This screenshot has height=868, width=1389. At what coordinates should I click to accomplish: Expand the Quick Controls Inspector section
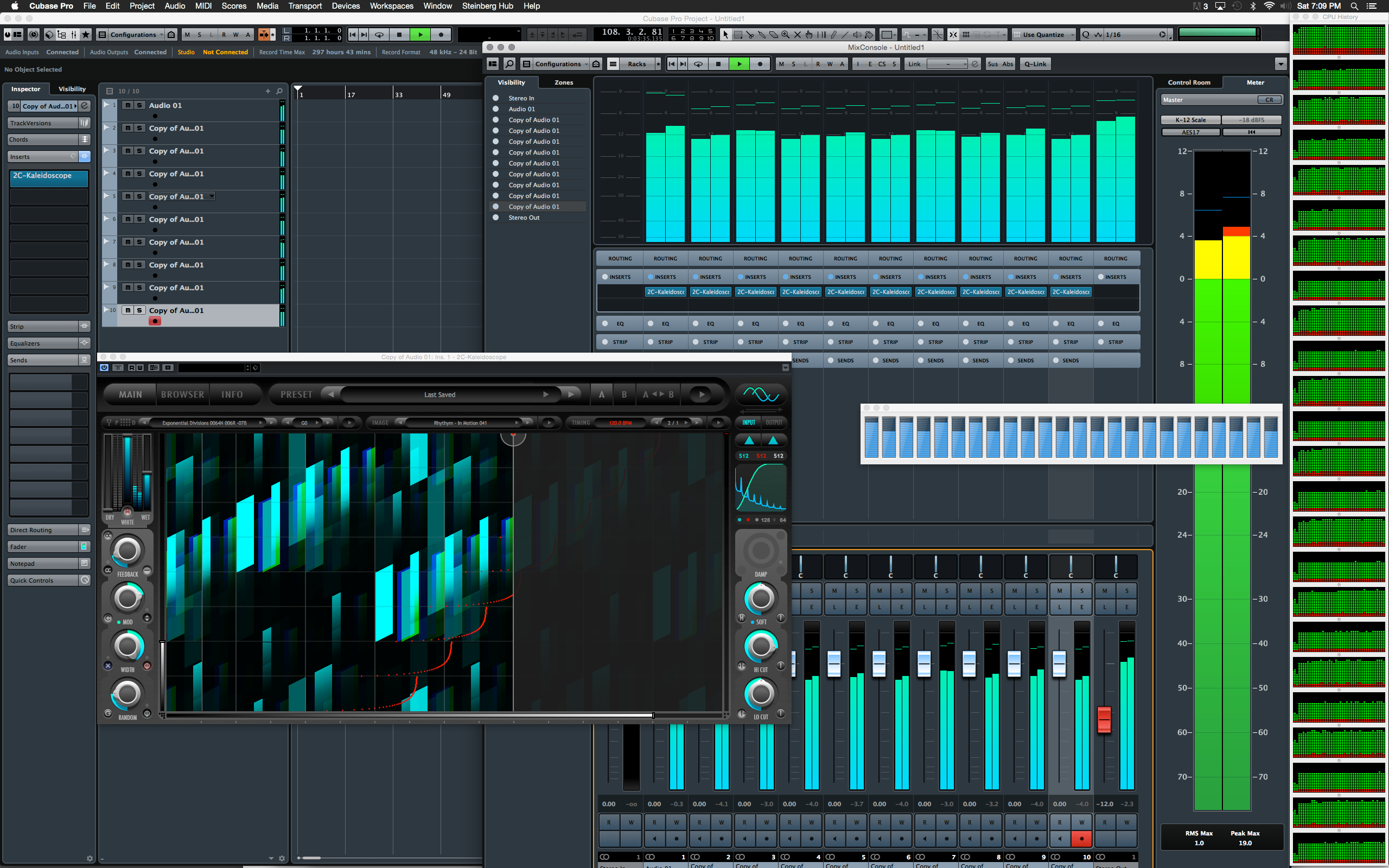click(49, 580)
